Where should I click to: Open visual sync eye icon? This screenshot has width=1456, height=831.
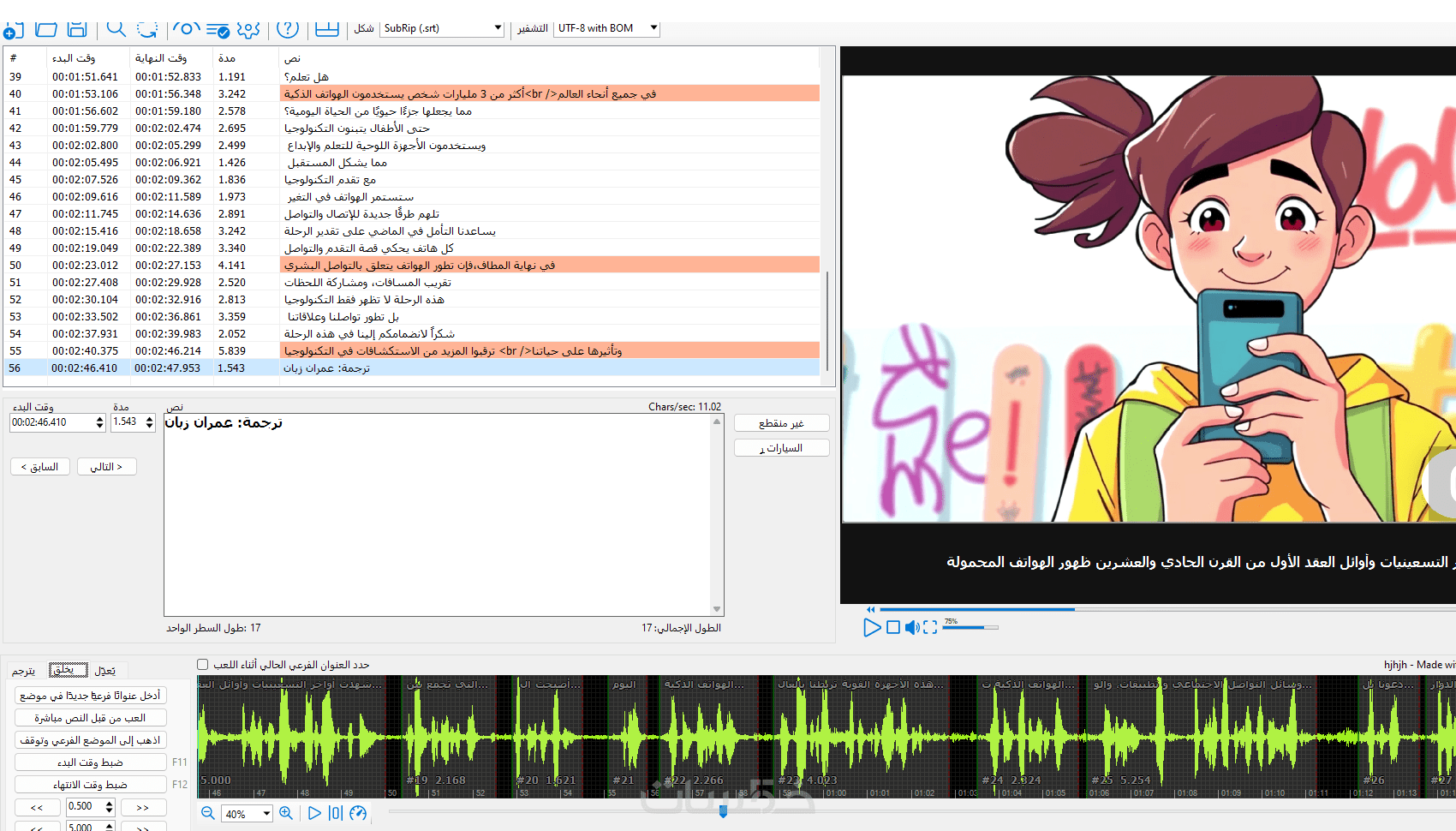(187, 29)
